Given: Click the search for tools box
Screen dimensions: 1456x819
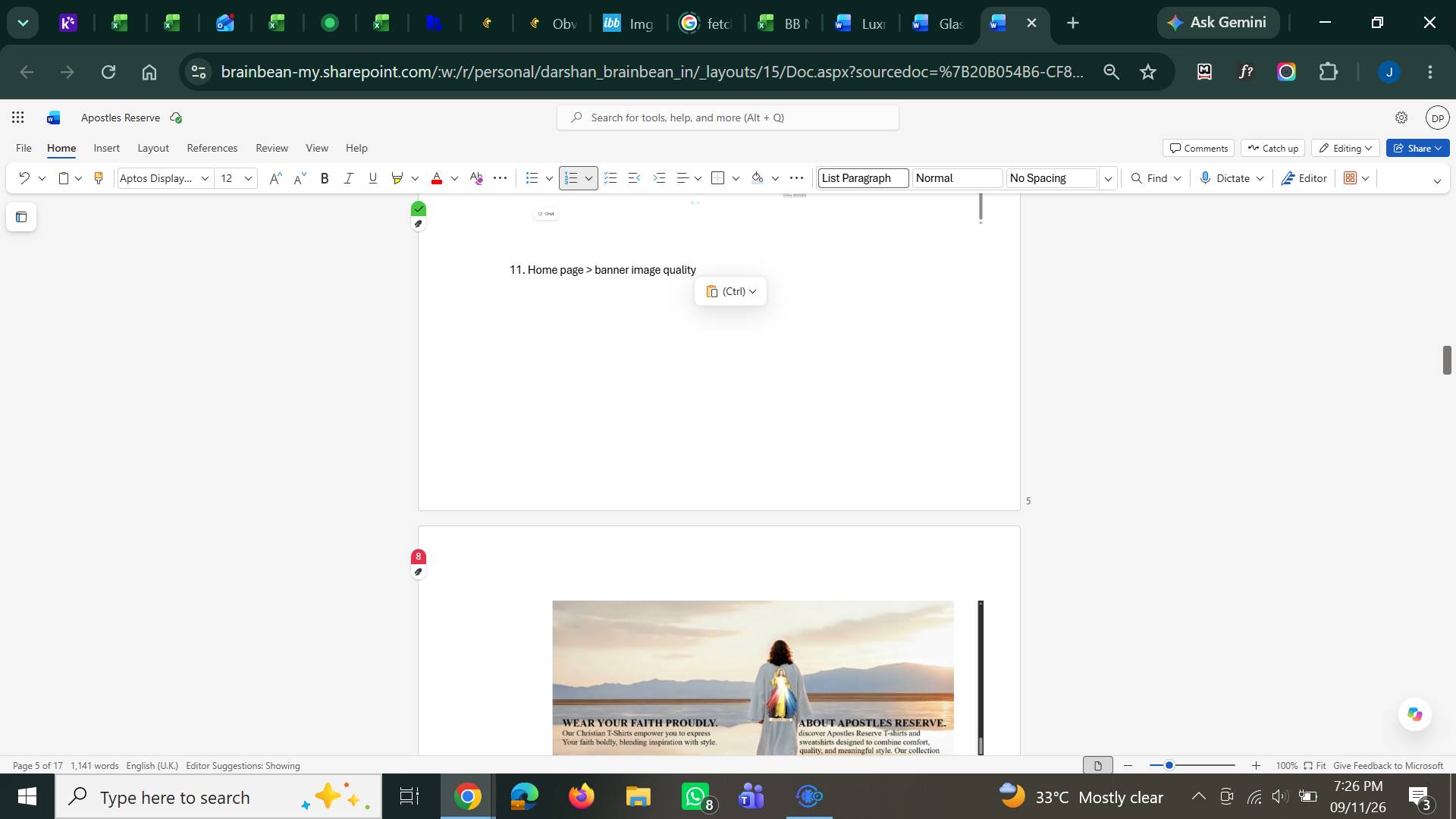Looking at the screenshot, I should tap(728, 118).
